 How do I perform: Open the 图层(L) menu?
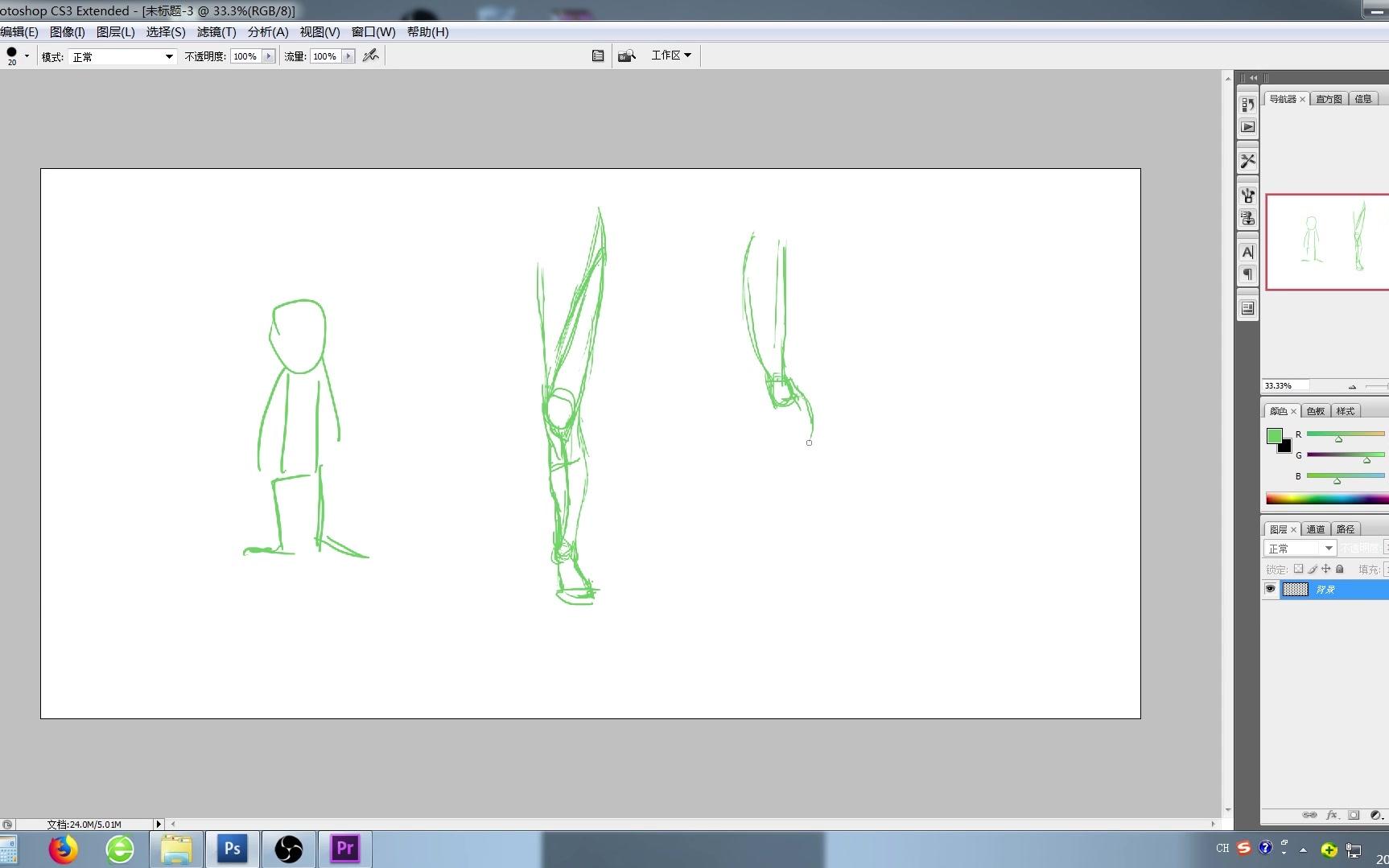115,32
